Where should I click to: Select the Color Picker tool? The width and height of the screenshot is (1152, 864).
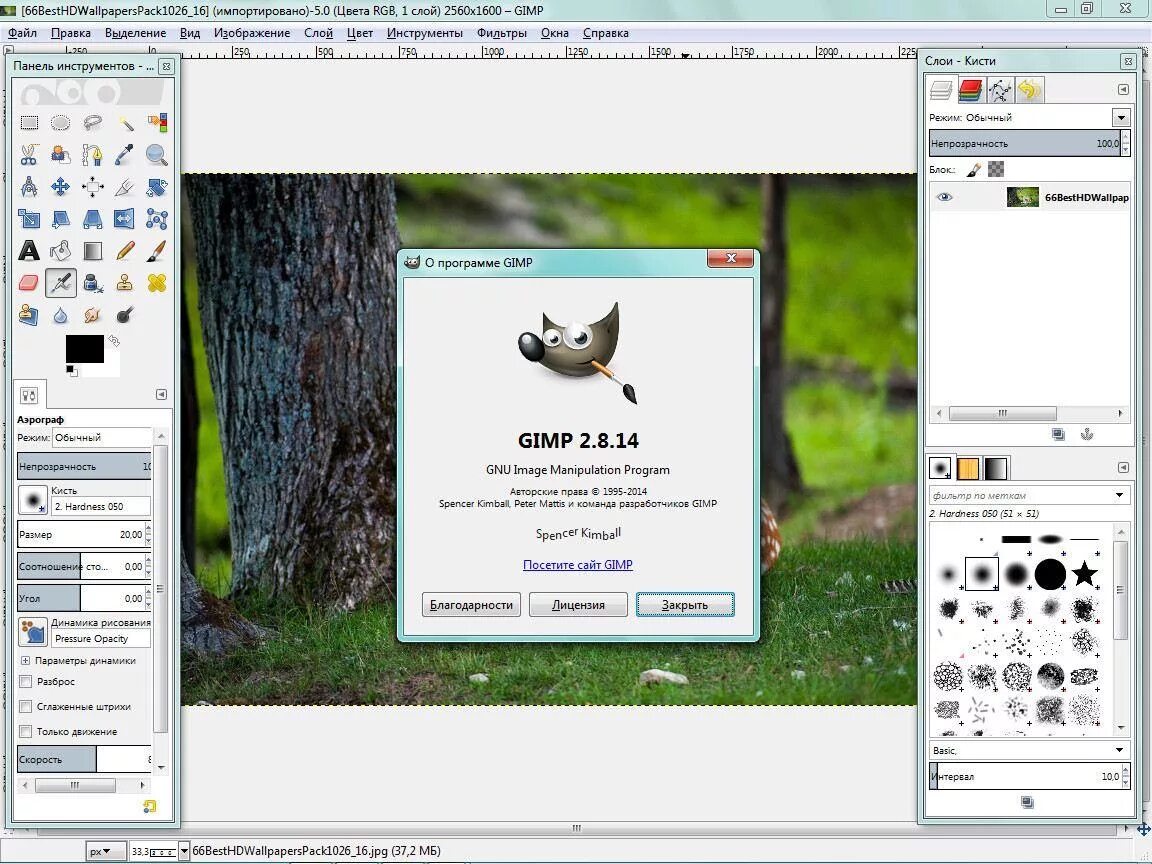point(125,155)
